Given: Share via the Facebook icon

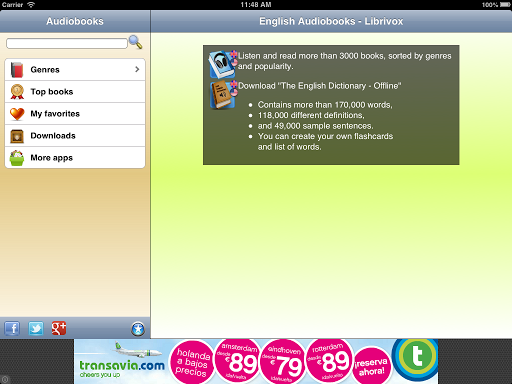Looking at the screenshot, I should pyautogui.click(x=12, y=329).
